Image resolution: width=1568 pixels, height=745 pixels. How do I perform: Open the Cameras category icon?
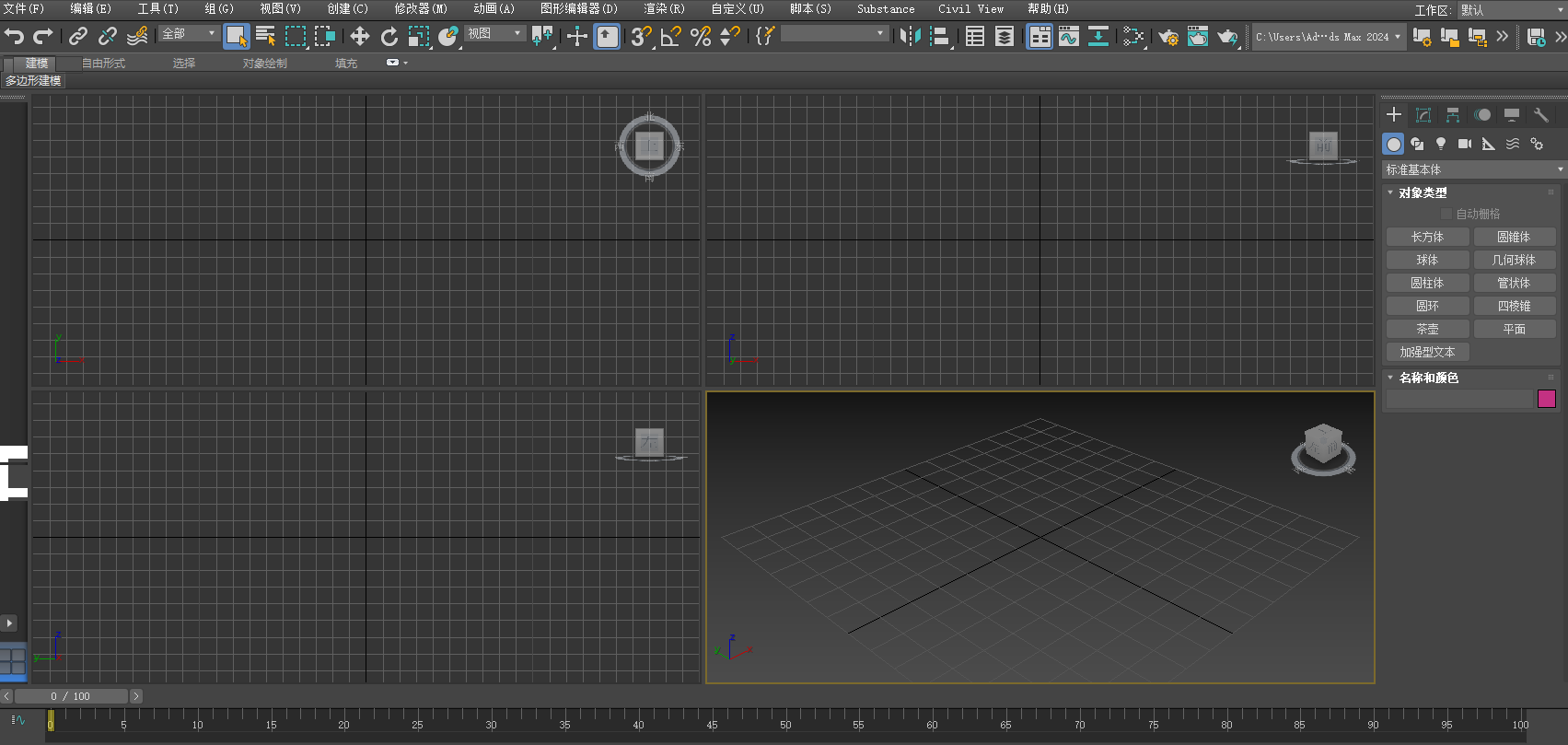click(x=1465, y=144)
